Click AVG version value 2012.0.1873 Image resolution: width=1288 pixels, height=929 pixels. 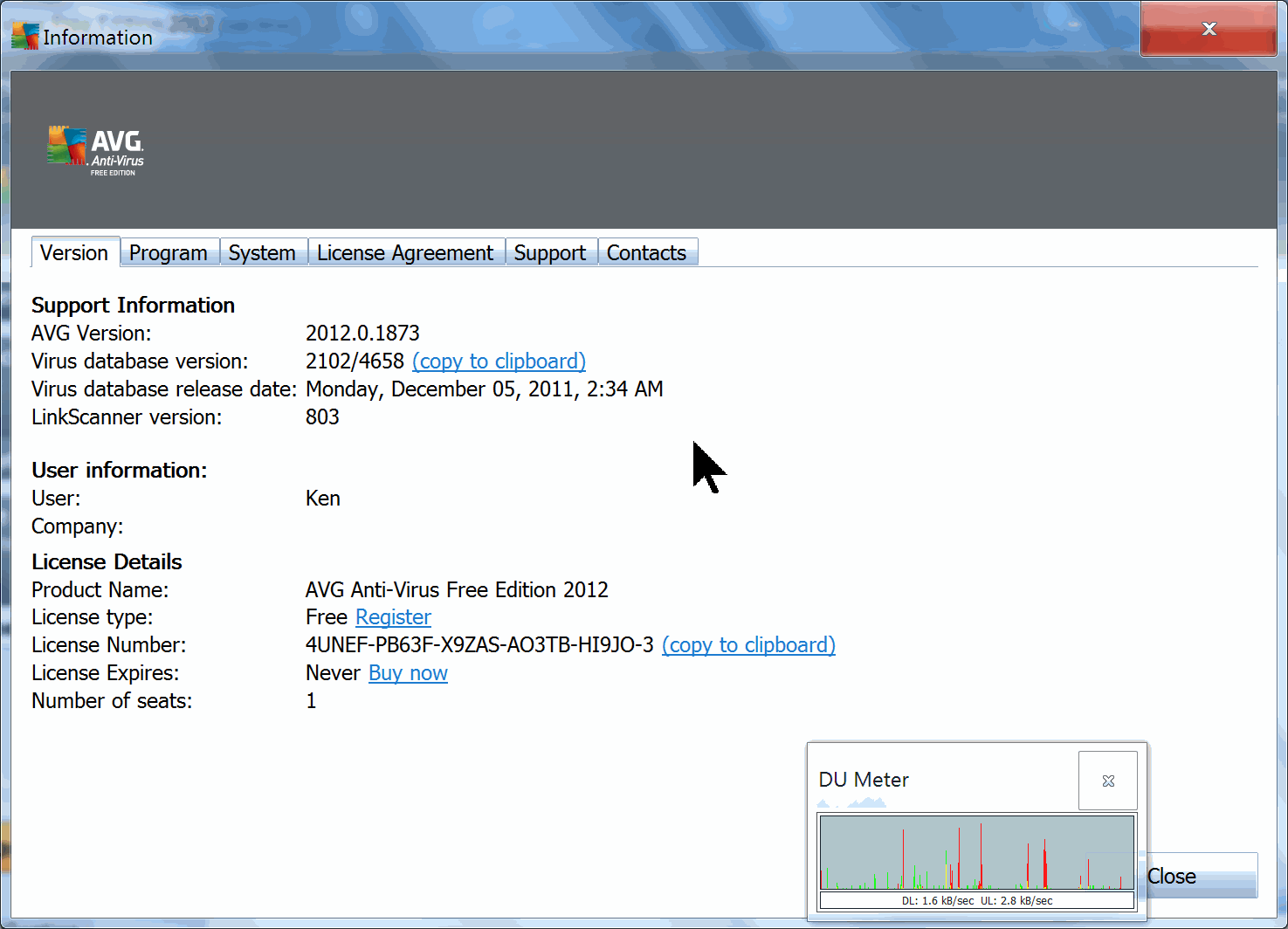(362, 334)
